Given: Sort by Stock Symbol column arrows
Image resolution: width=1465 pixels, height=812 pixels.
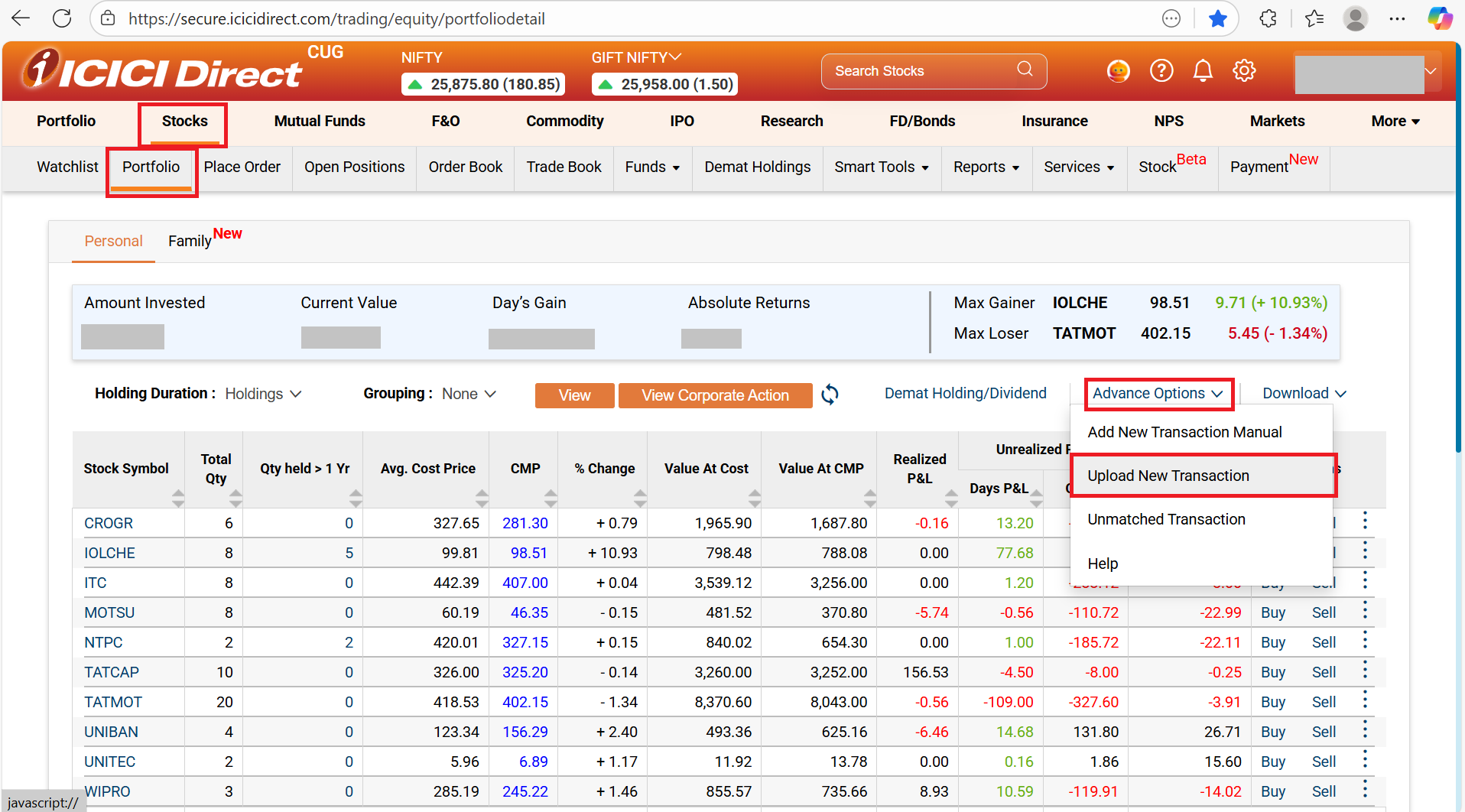Looking at the screenshot, I should point(178,499).
